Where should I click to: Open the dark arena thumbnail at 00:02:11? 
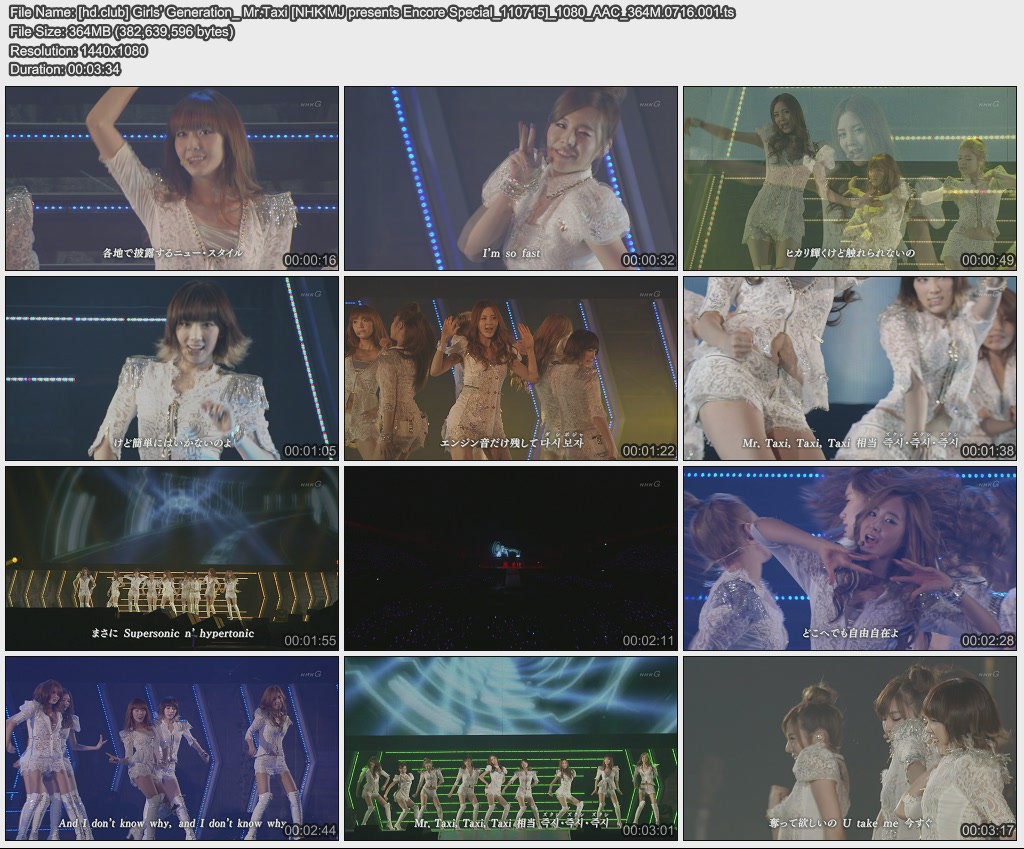(x=511, y=558)
